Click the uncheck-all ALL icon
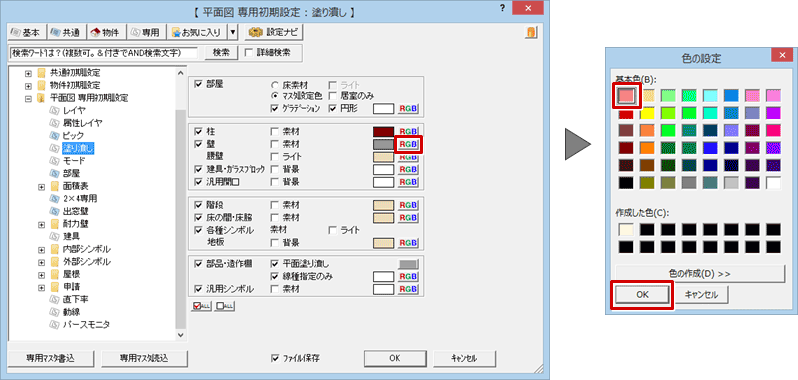Screen dimensions: 798x380 (225, 306)
